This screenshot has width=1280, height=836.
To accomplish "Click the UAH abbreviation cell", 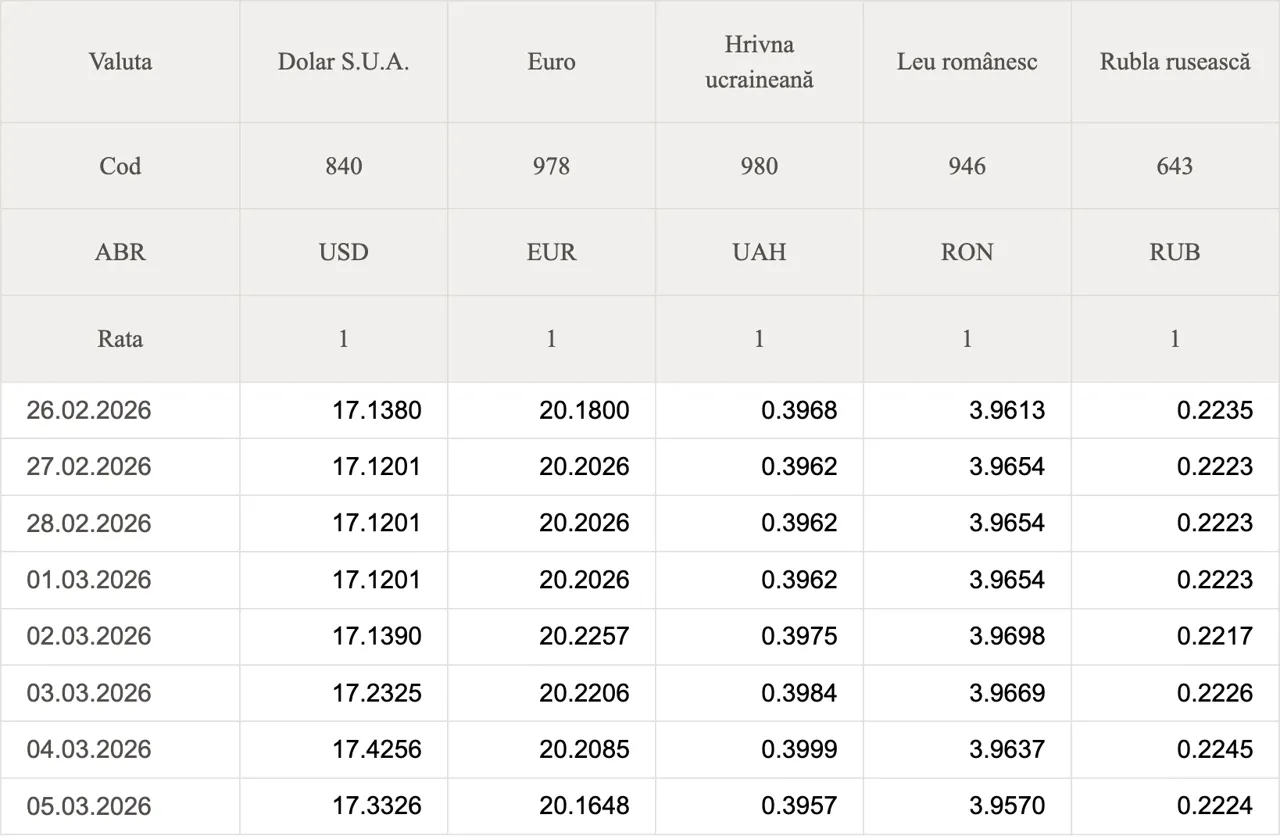I will [x=759, y=252].
